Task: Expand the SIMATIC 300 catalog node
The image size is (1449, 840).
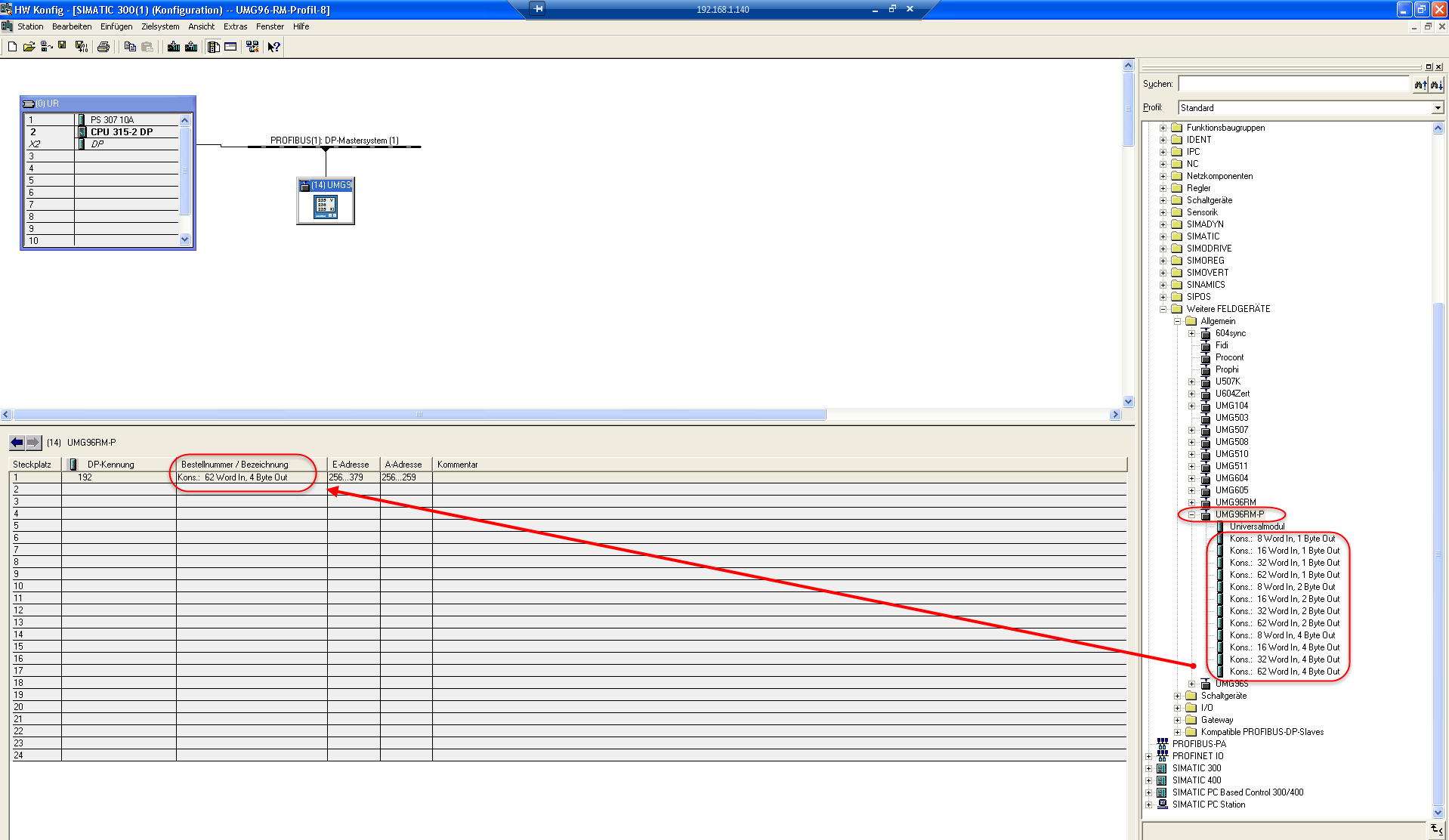Action: (x=1148, y=768)
